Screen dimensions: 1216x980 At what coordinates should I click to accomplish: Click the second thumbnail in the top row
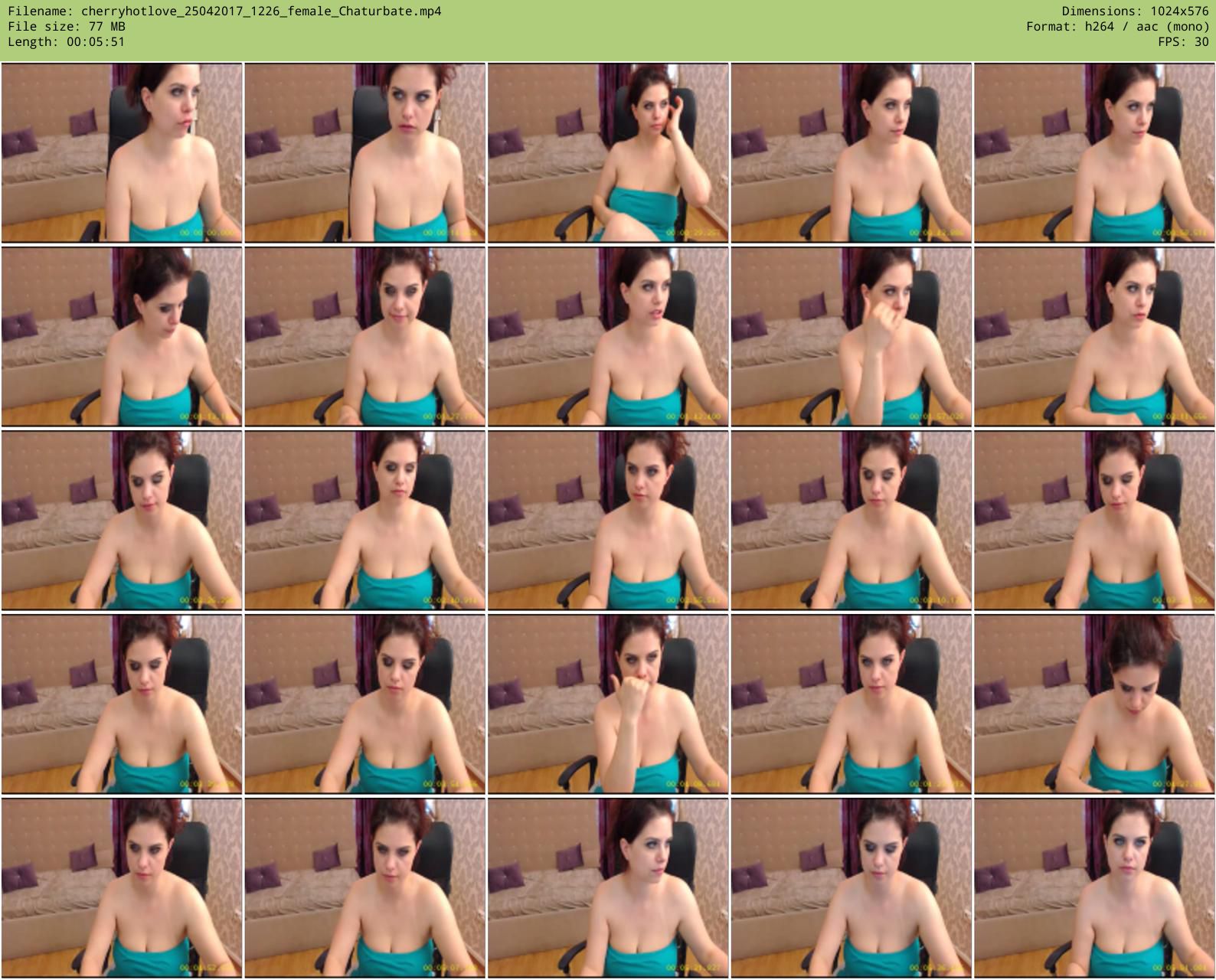tap(364, 153)
